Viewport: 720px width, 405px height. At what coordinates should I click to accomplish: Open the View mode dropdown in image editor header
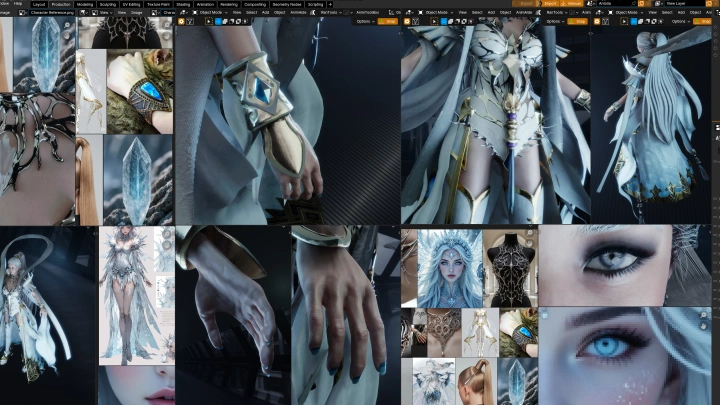(103, 13)
